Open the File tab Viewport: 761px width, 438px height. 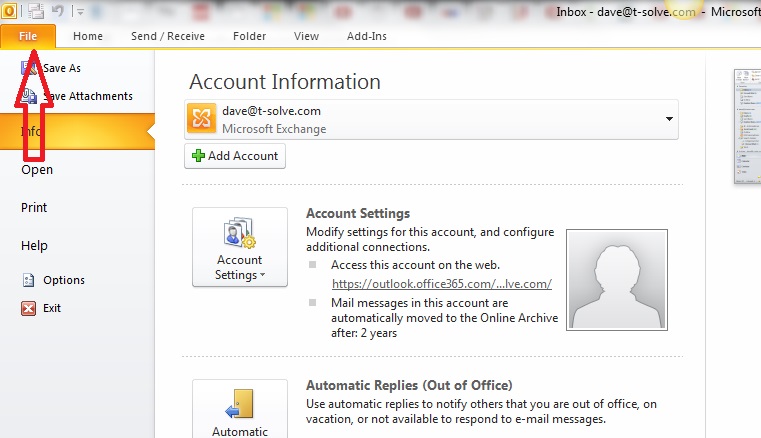point(28,36)
